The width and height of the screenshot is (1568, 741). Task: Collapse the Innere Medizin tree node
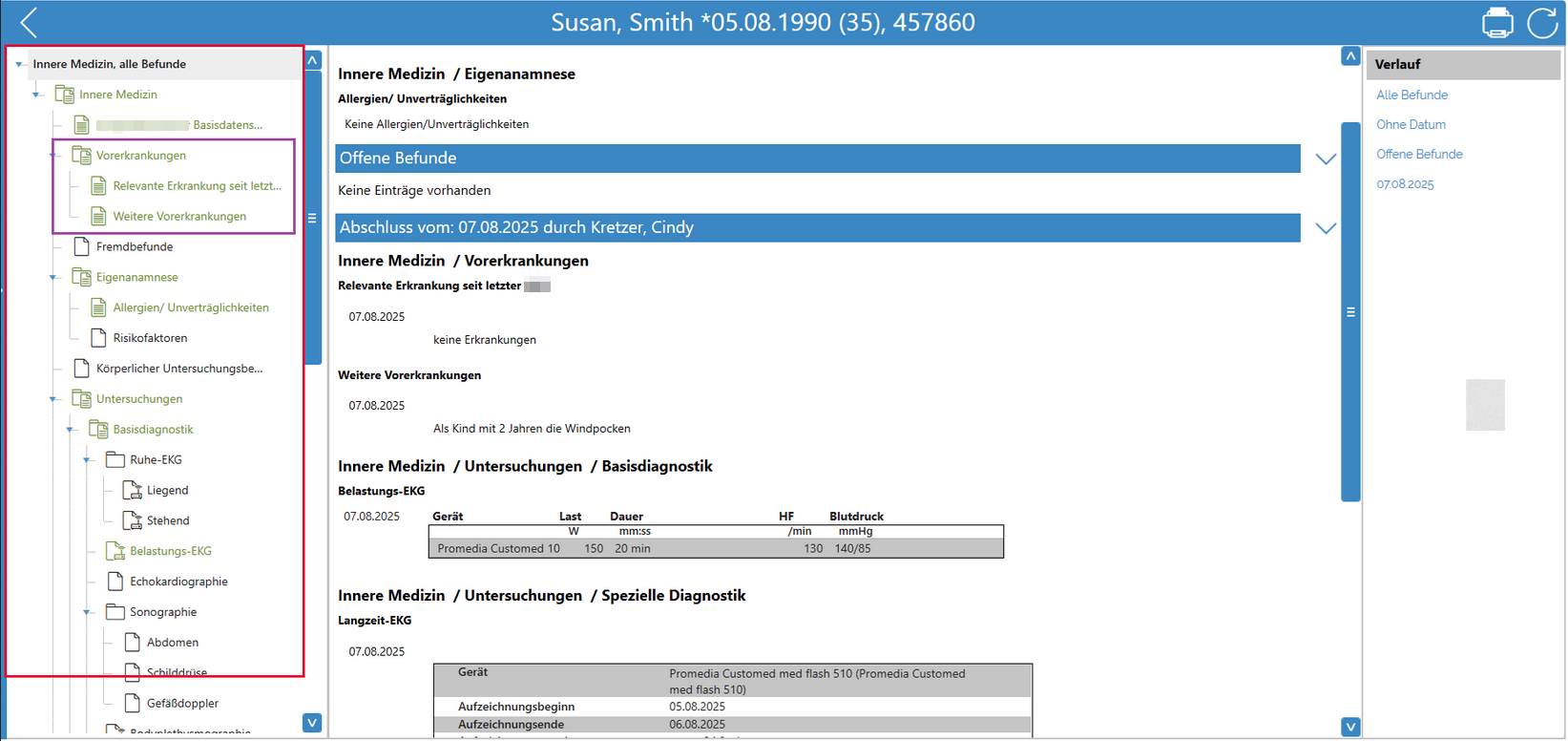[x=36, y=95]
